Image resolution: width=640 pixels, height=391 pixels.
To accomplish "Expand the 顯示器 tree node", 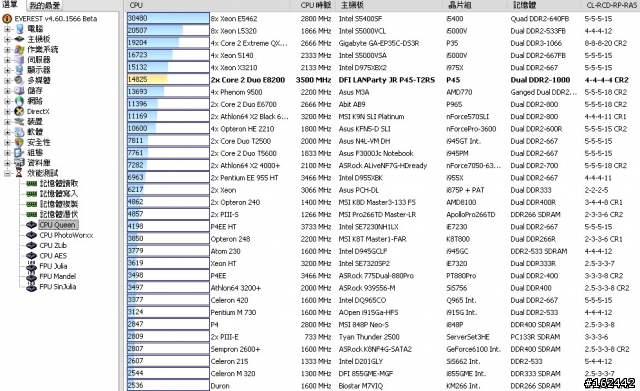I will (7, 70).
